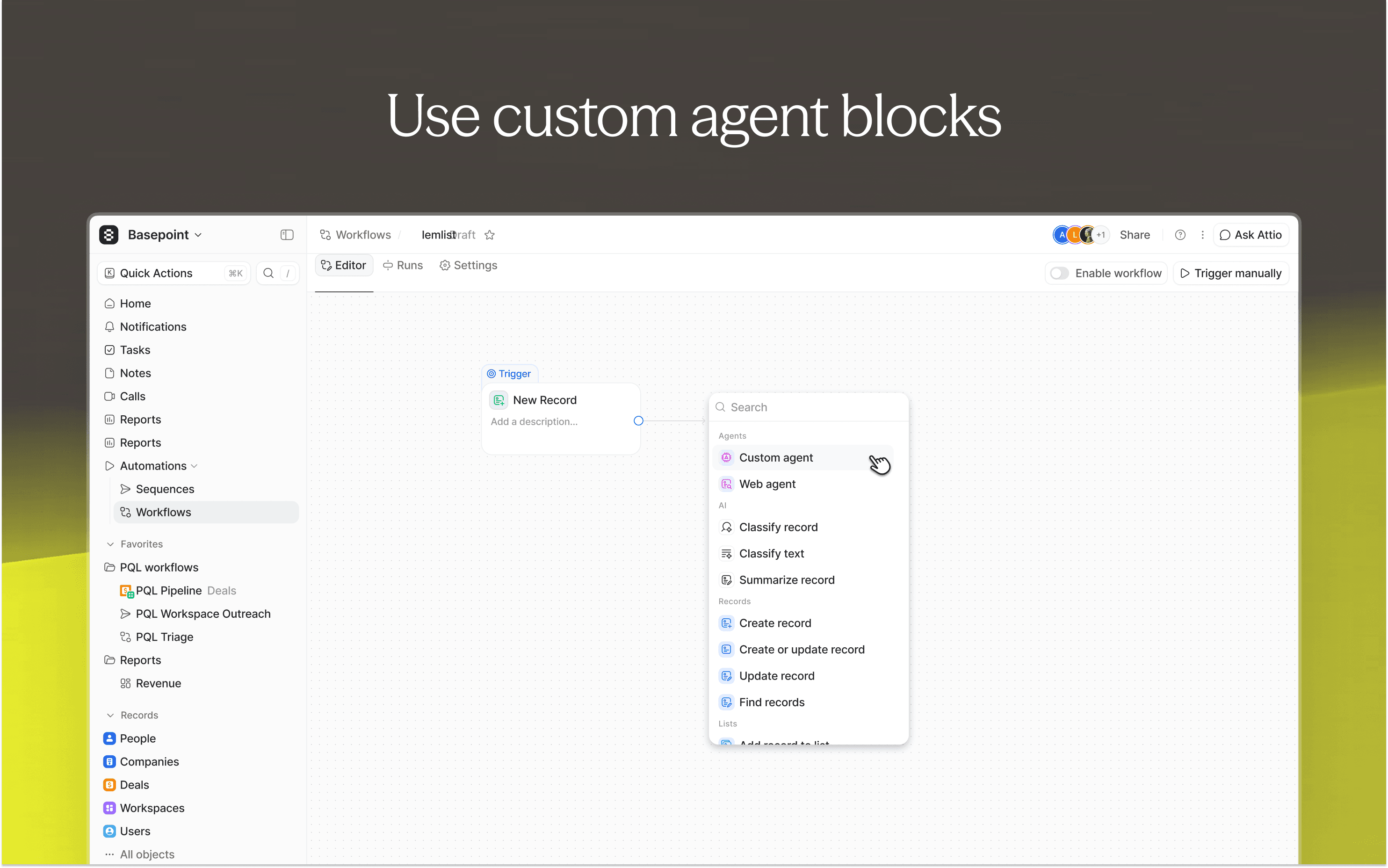Switch to the Settings tab
Screen dimensions: 1388x868
click(469, 265)
